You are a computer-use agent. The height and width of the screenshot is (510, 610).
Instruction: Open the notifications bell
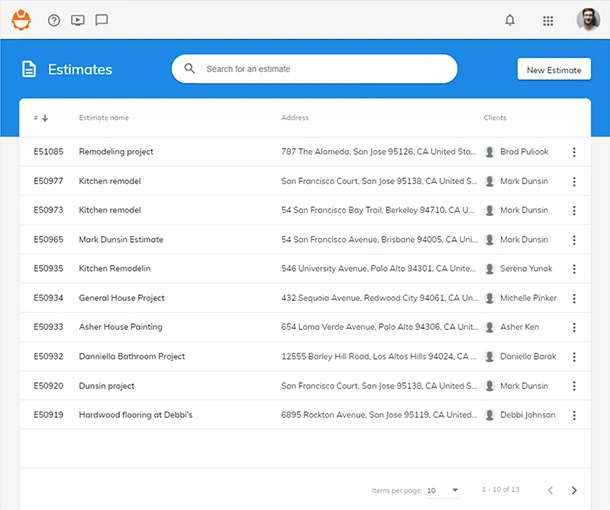click(510, 20)
